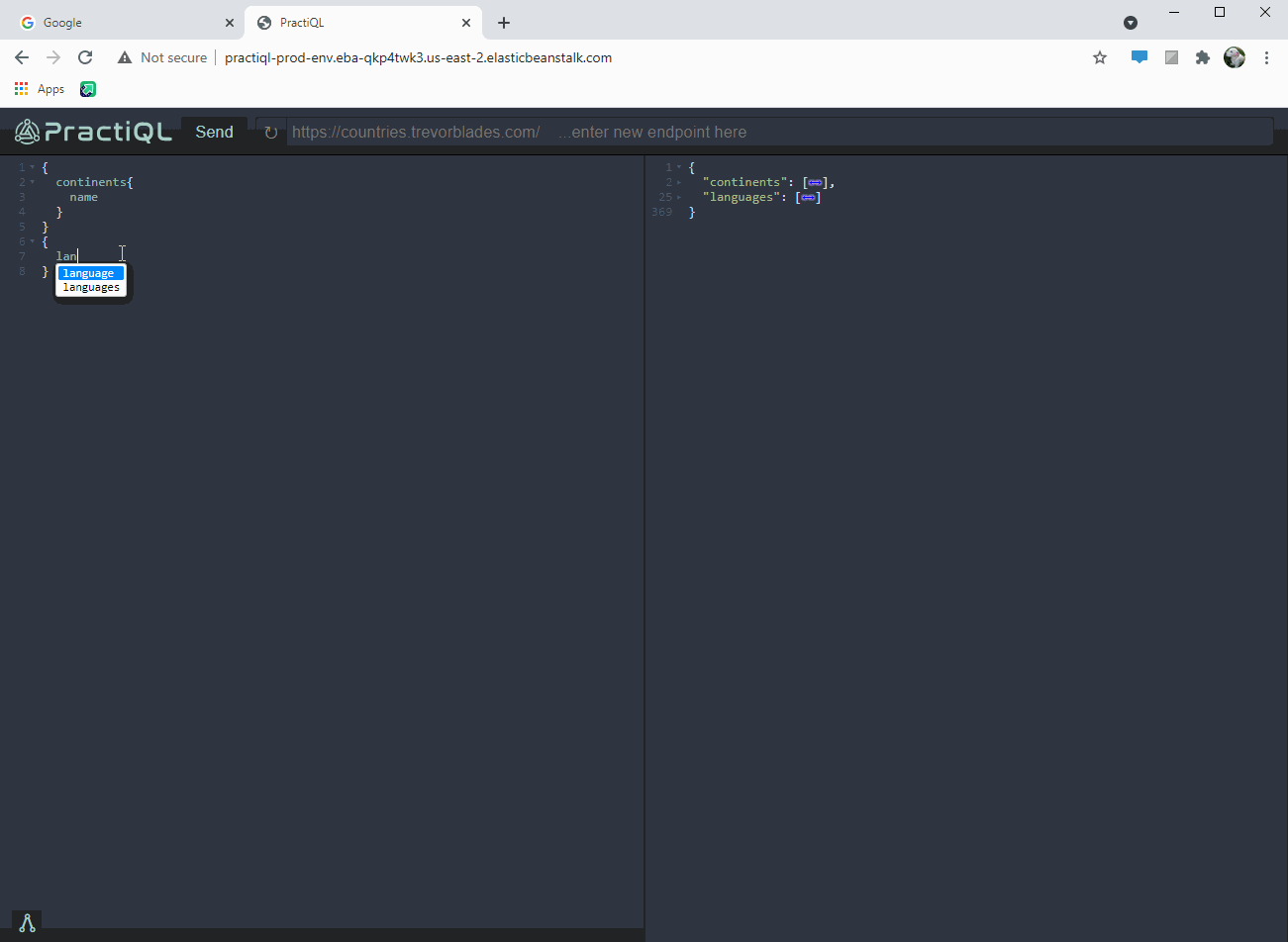This screenshot has width=1288, height=942.
Task: Reload the current page
Action: click(85, 57)
